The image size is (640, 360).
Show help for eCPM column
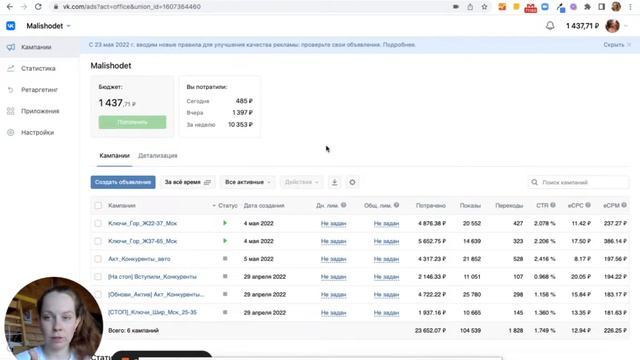[624, 205]
